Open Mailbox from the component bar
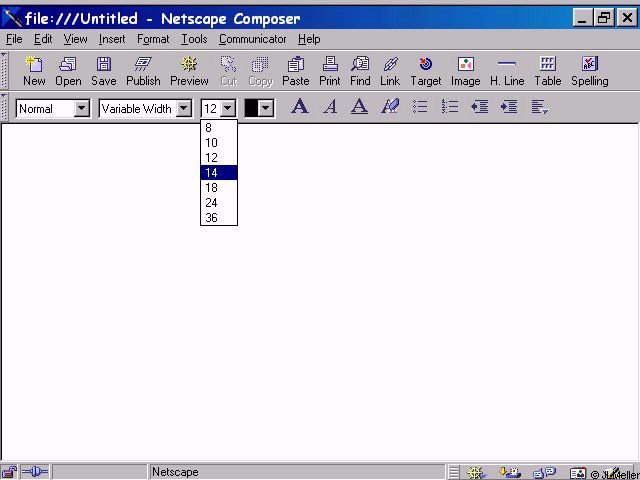The height and width of the screenshot is (480, 640). [509, 473]
